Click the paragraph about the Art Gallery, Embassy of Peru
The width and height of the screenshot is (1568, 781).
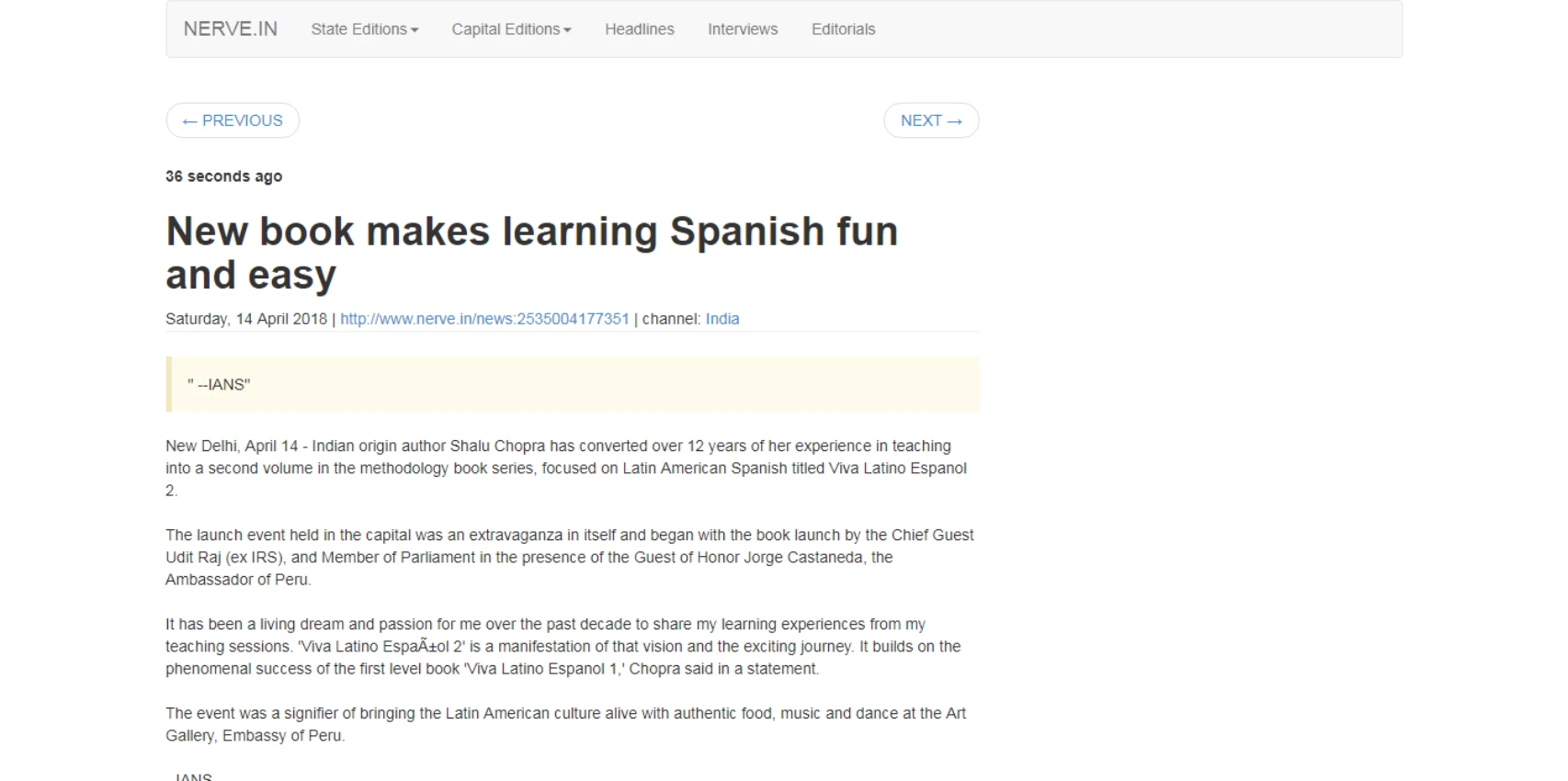pyautogui.click(x=565, y=724)
